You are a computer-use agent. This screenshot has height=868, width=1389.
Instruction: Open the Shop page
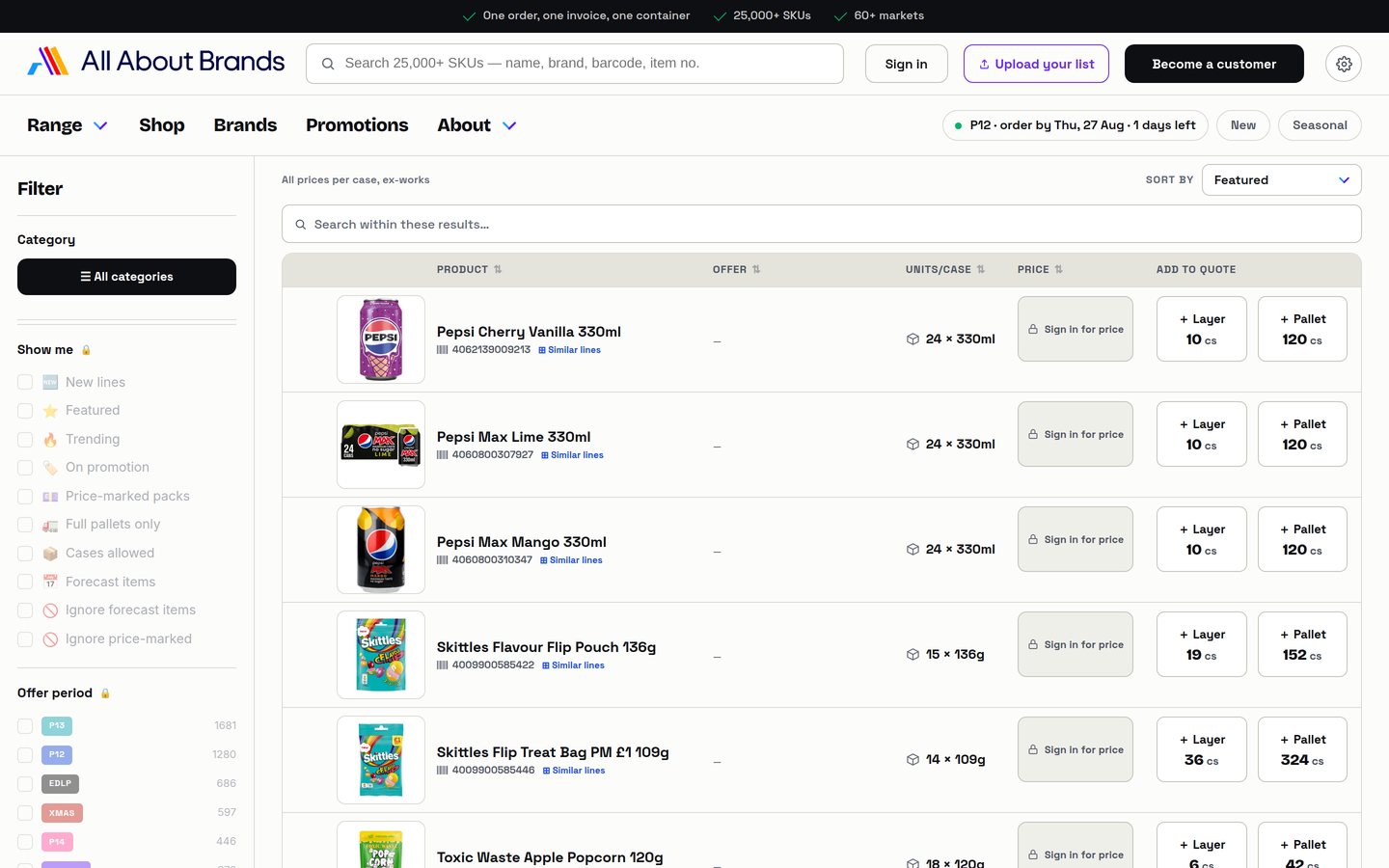point(162,125)
